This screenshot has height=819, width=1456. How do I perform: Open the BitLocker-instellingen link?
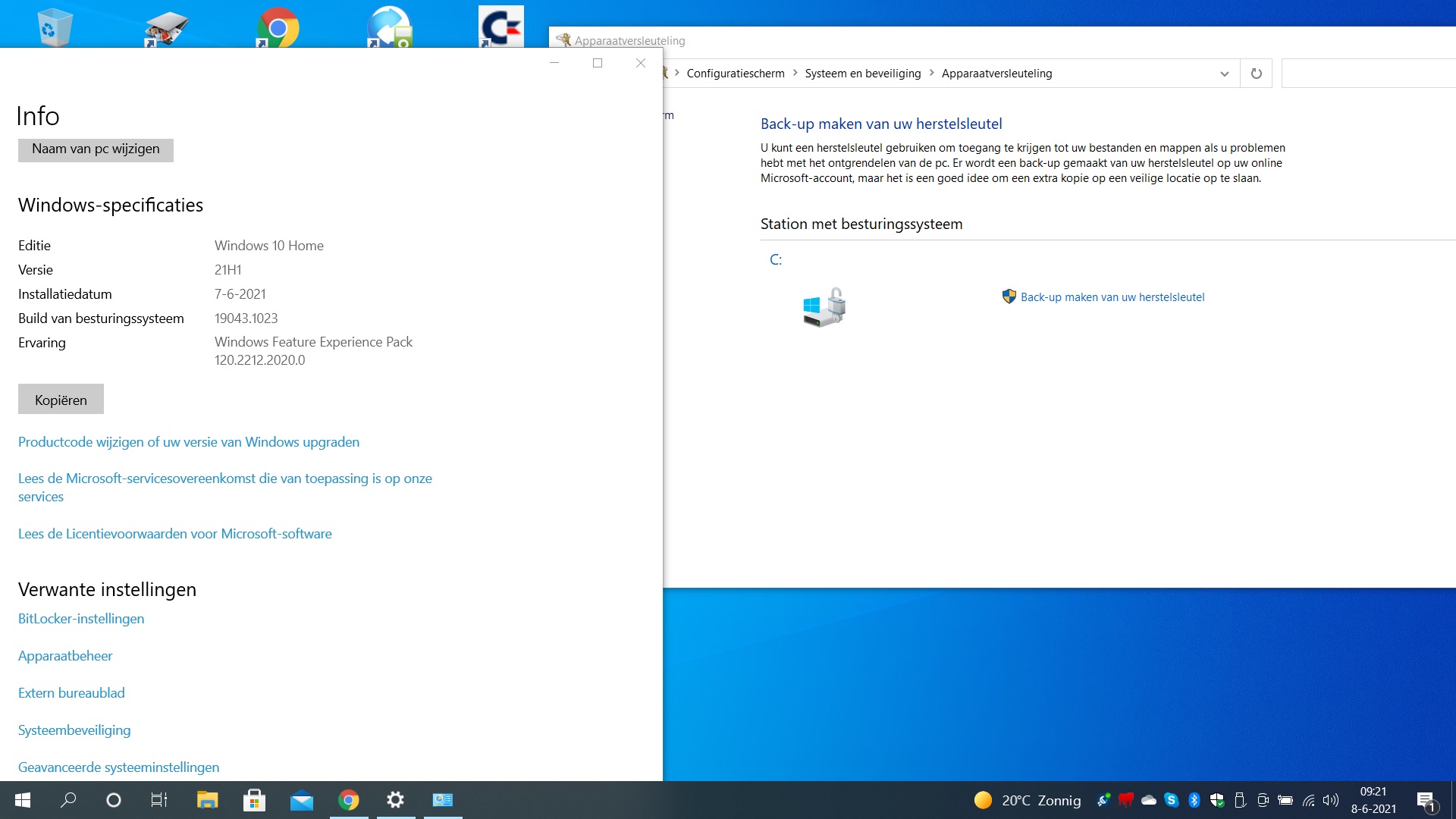tap(81, 619)
